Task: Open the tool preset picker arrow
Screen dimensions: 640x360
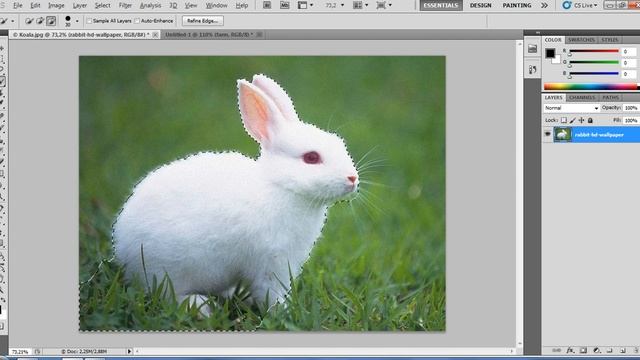Action: (x=13, y=21)
